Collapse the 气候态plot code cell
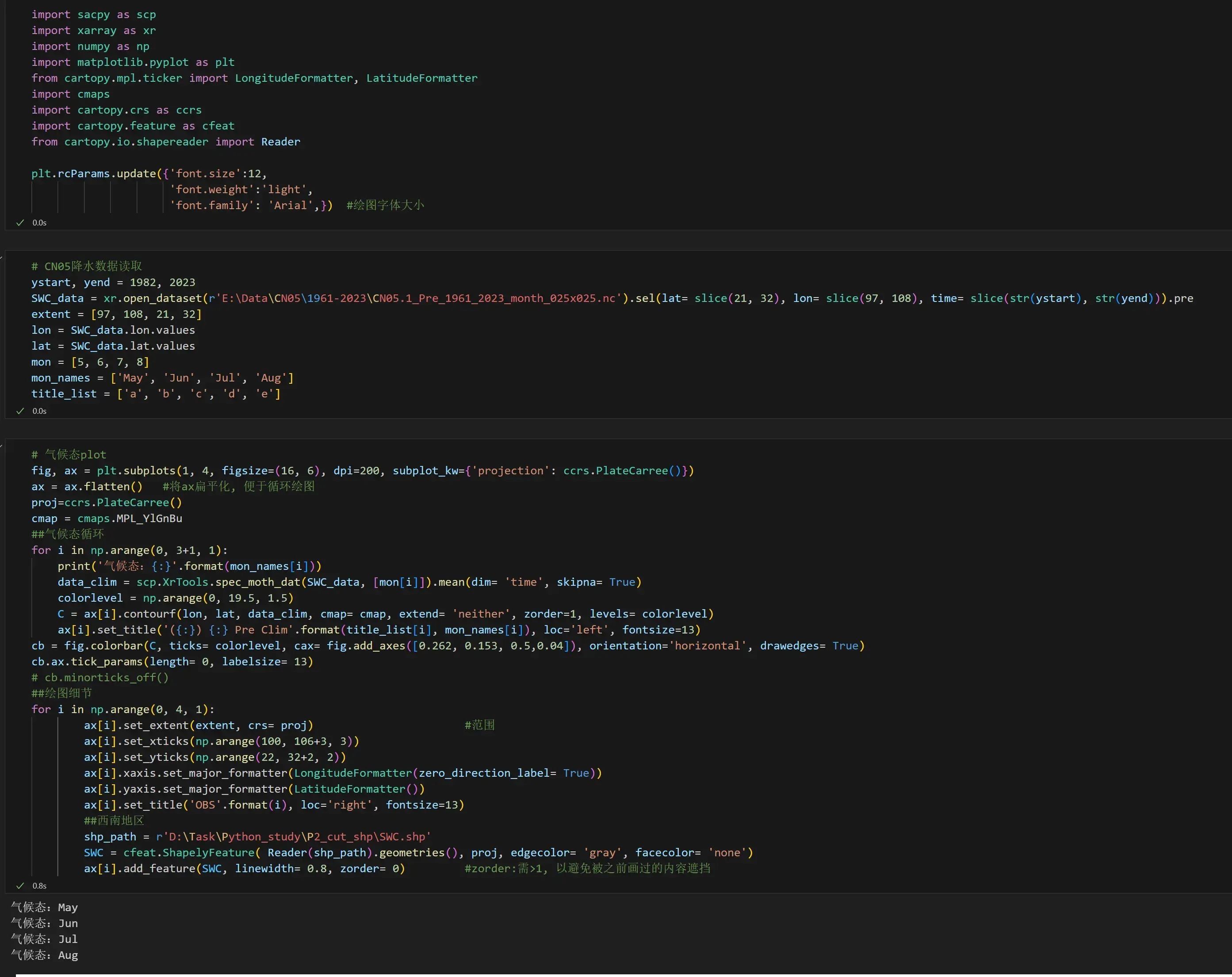Viewport: 1232px width, 977px height. pos(2,446)
